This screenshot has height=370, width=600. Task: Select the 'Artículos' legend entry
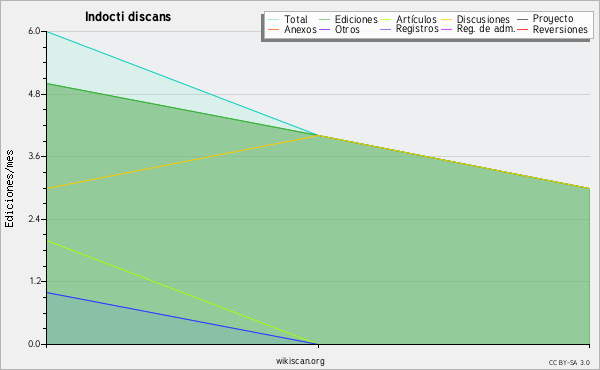[409, 19]
